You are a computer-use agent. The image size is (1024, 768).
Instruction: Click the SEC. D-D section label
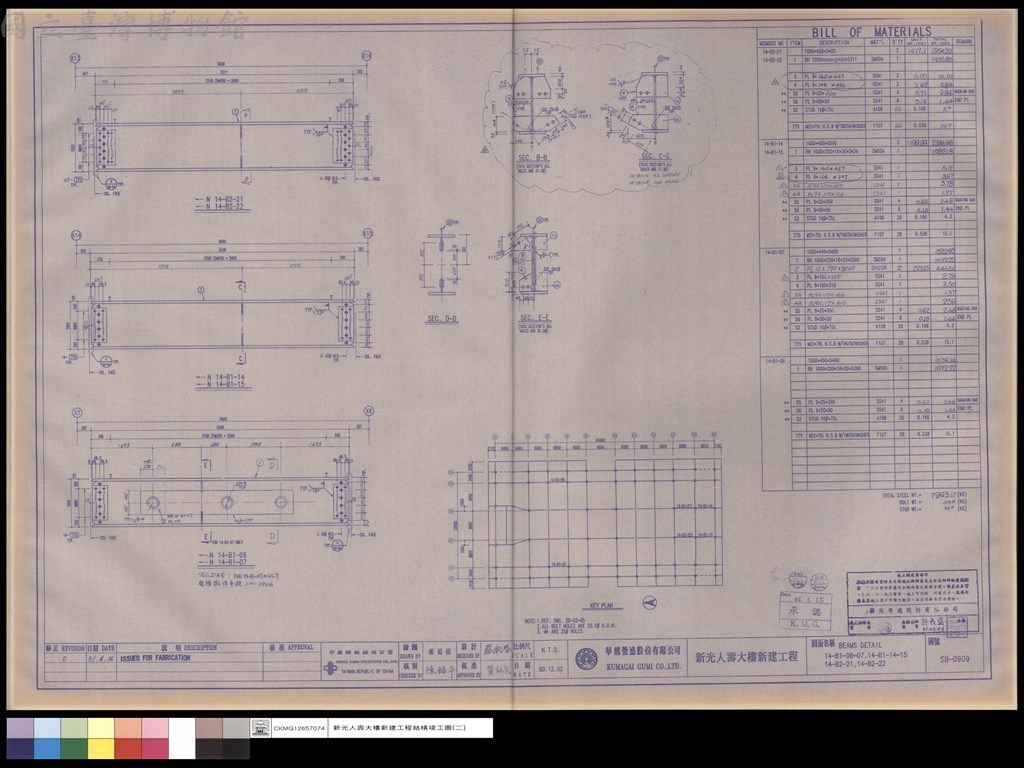(x=442, y=319)
